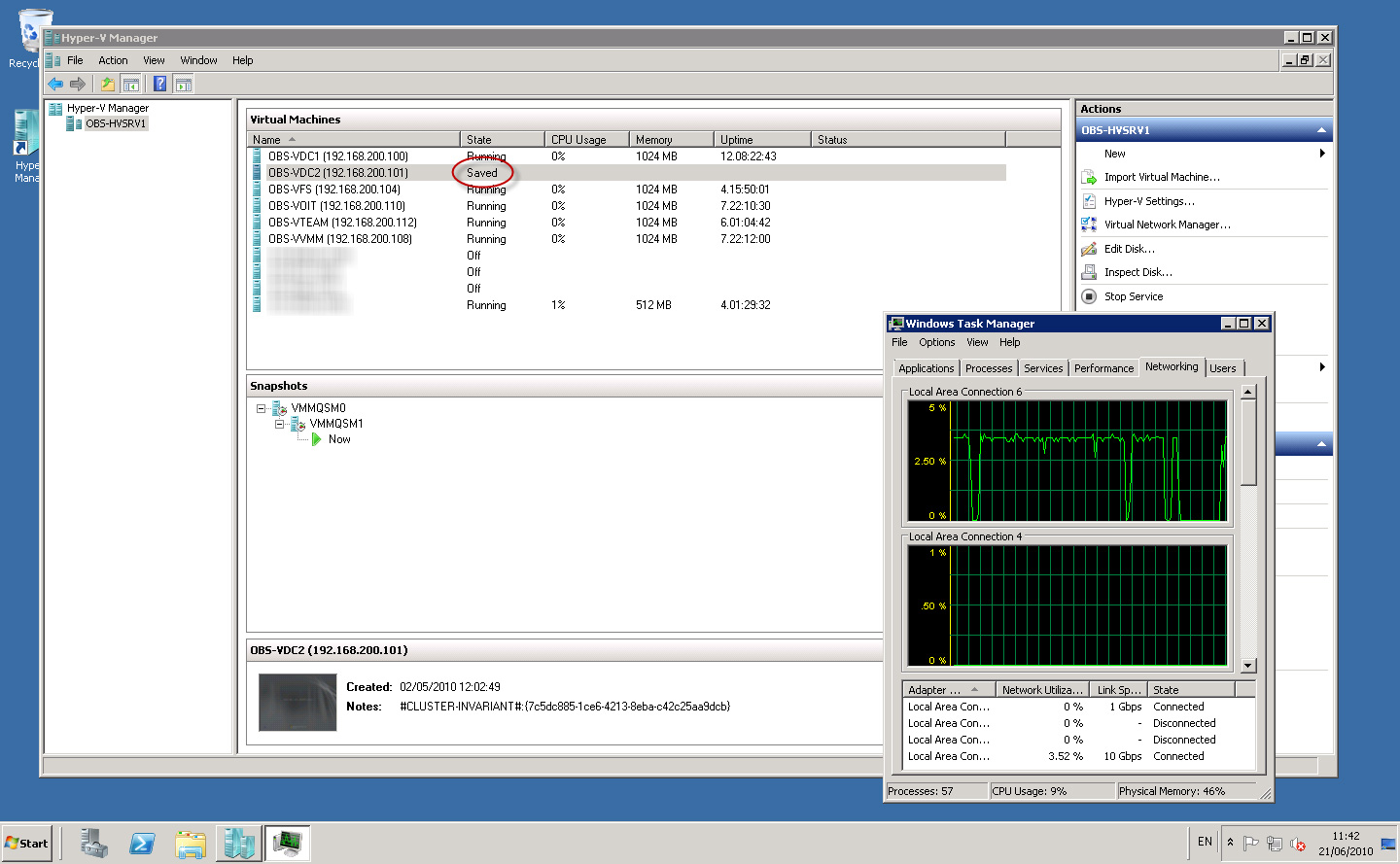The height and width of the screenshot is (864, 1400).
Task: Click the Export List folder toolbar icon
Action: click(x=108, y=84)
